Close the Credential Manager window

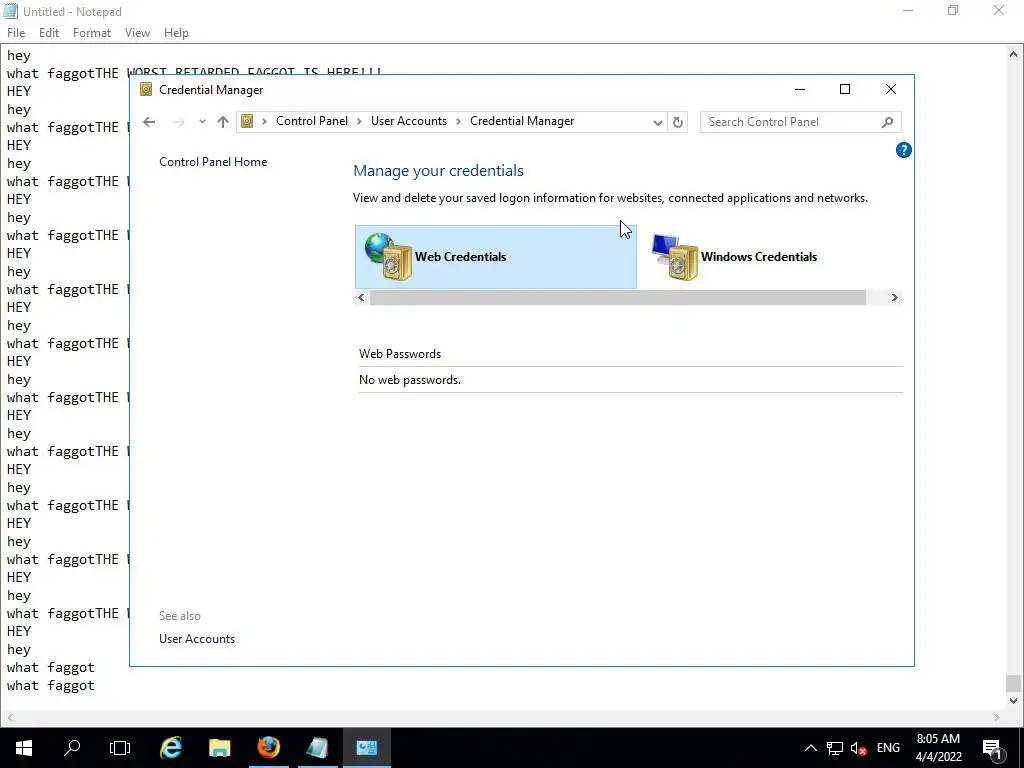(891, 89)
